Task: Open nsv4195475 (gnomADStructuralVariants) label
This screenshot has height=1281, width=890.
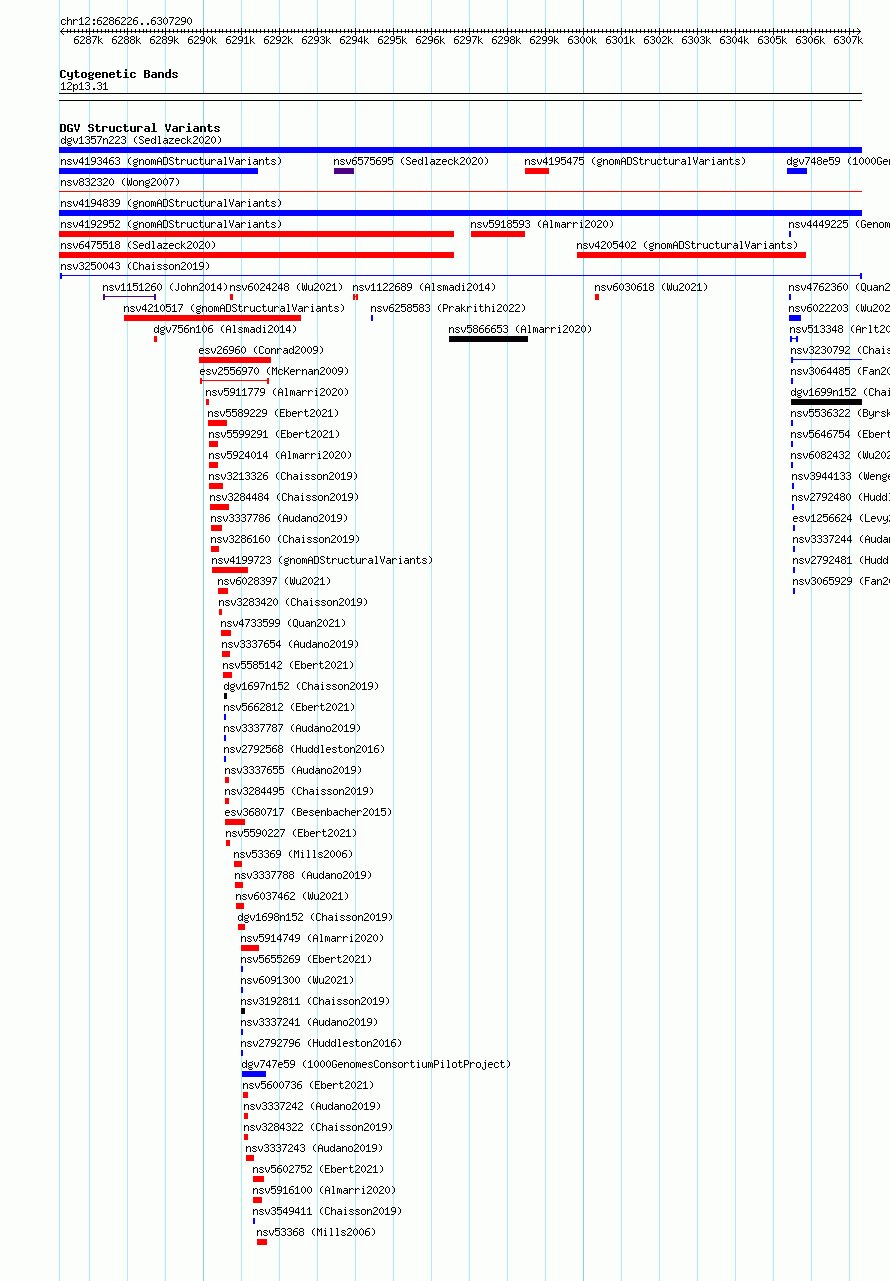Action: tap(635, 161)
